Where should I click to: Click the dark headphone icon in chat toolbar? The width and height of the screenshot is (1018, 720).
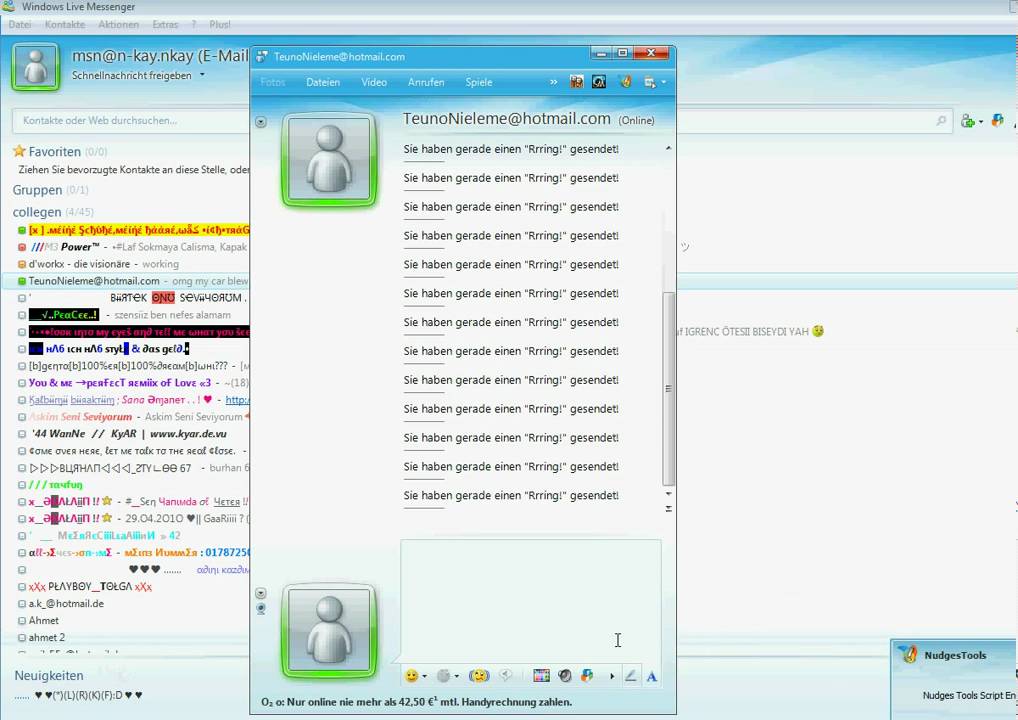tap(599, 82)
